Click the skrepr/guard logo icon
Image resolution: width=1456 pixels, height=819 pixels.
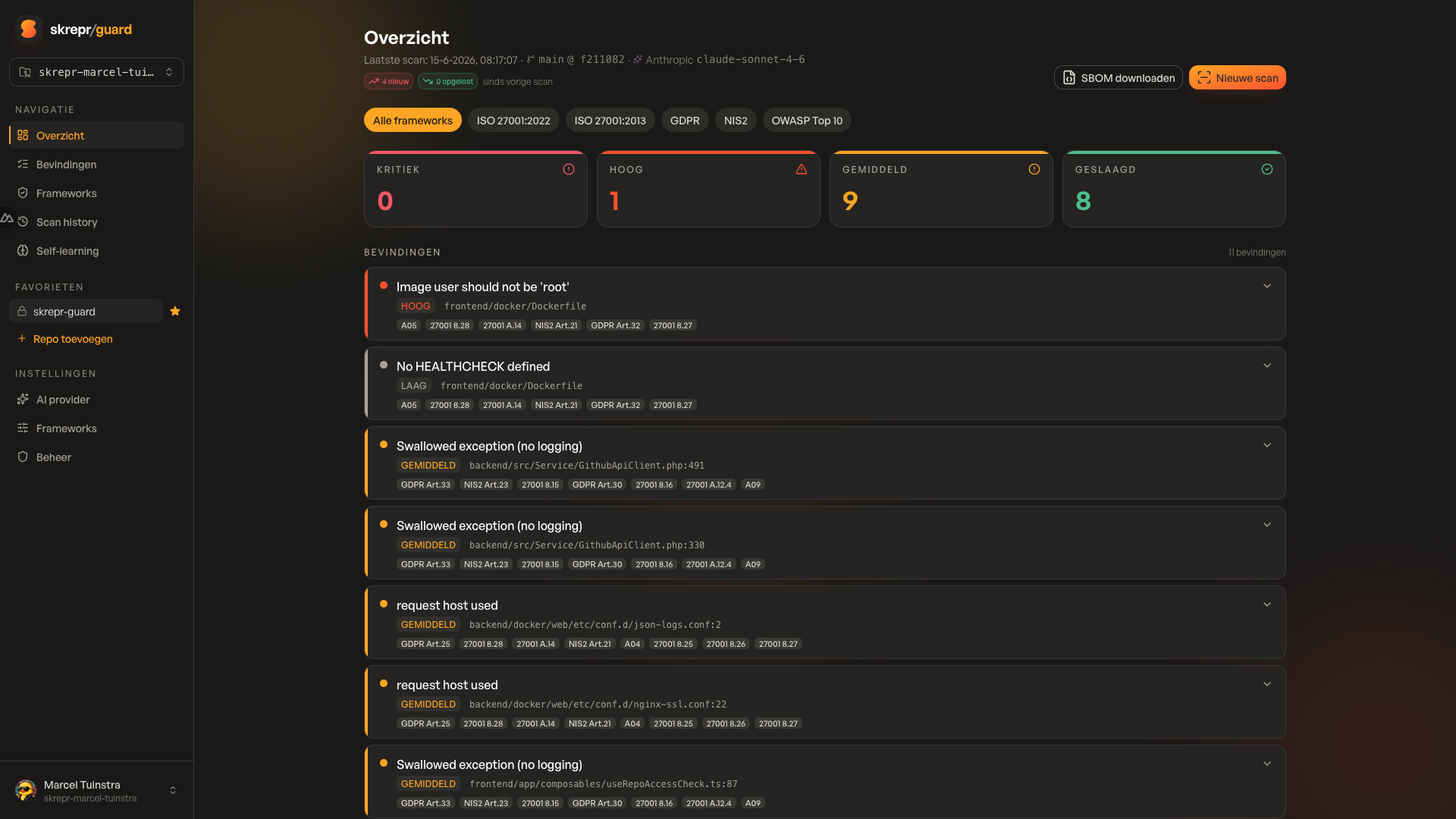(29, 29)
